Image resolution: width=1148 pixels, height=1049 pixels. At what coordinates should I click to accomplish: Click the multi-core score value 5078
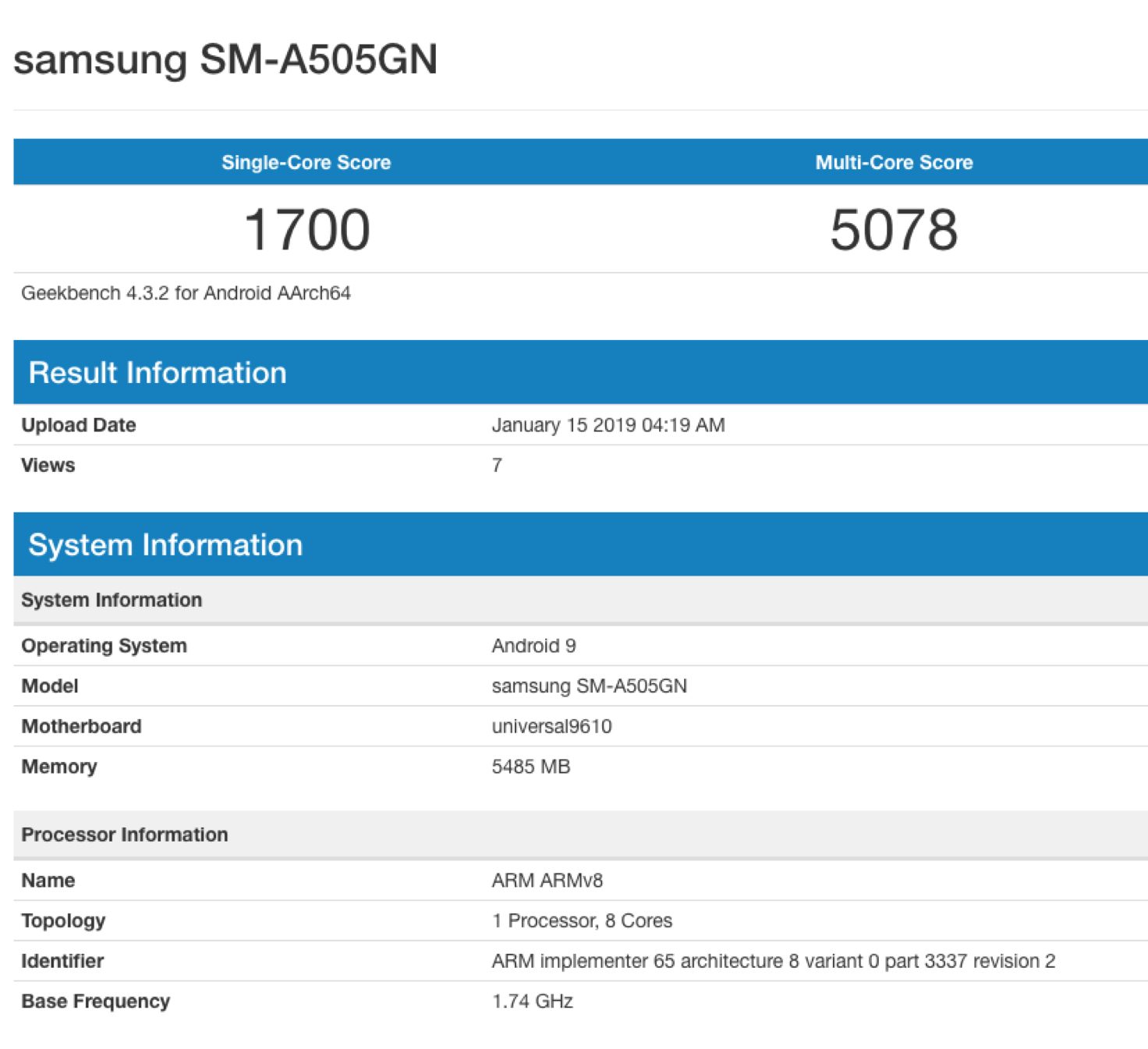[894, 230]
